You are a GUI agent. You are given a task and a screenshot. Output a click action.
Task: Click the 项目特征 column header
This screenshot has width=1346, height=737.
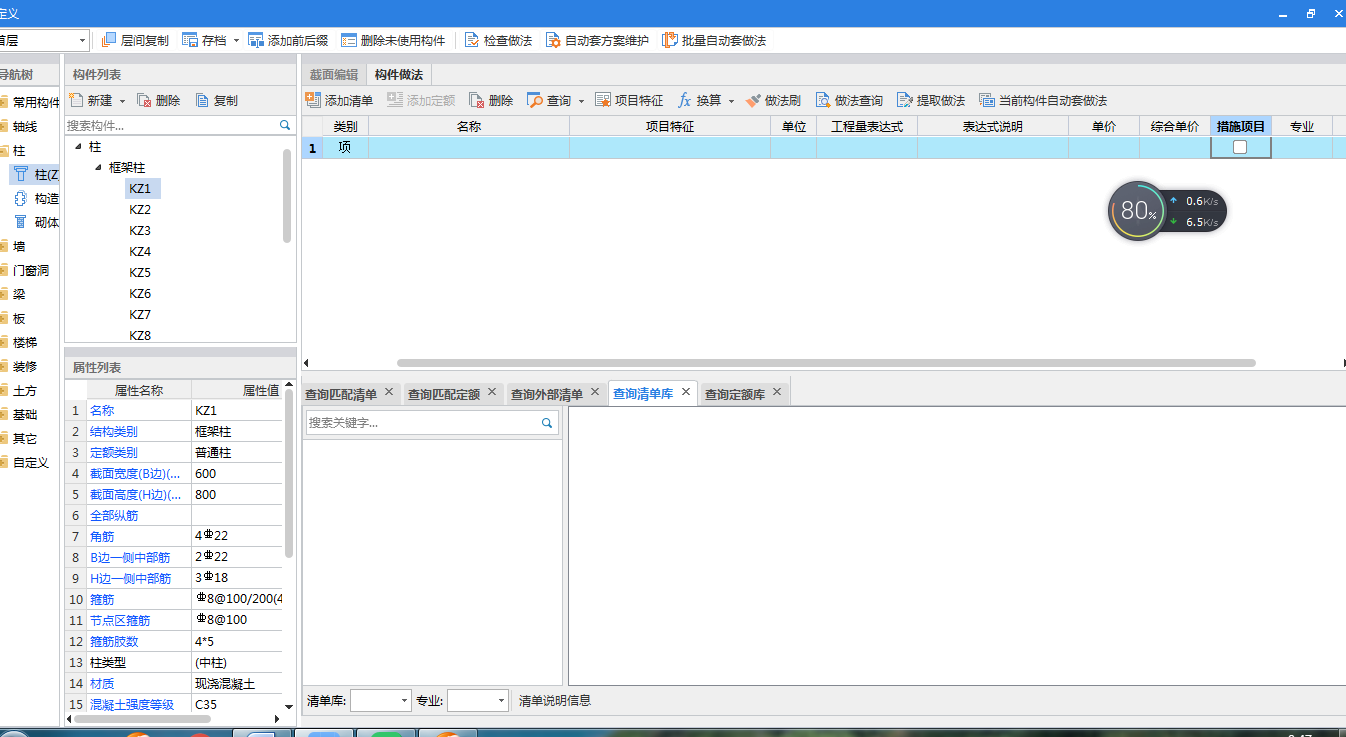tap(670, 126)
